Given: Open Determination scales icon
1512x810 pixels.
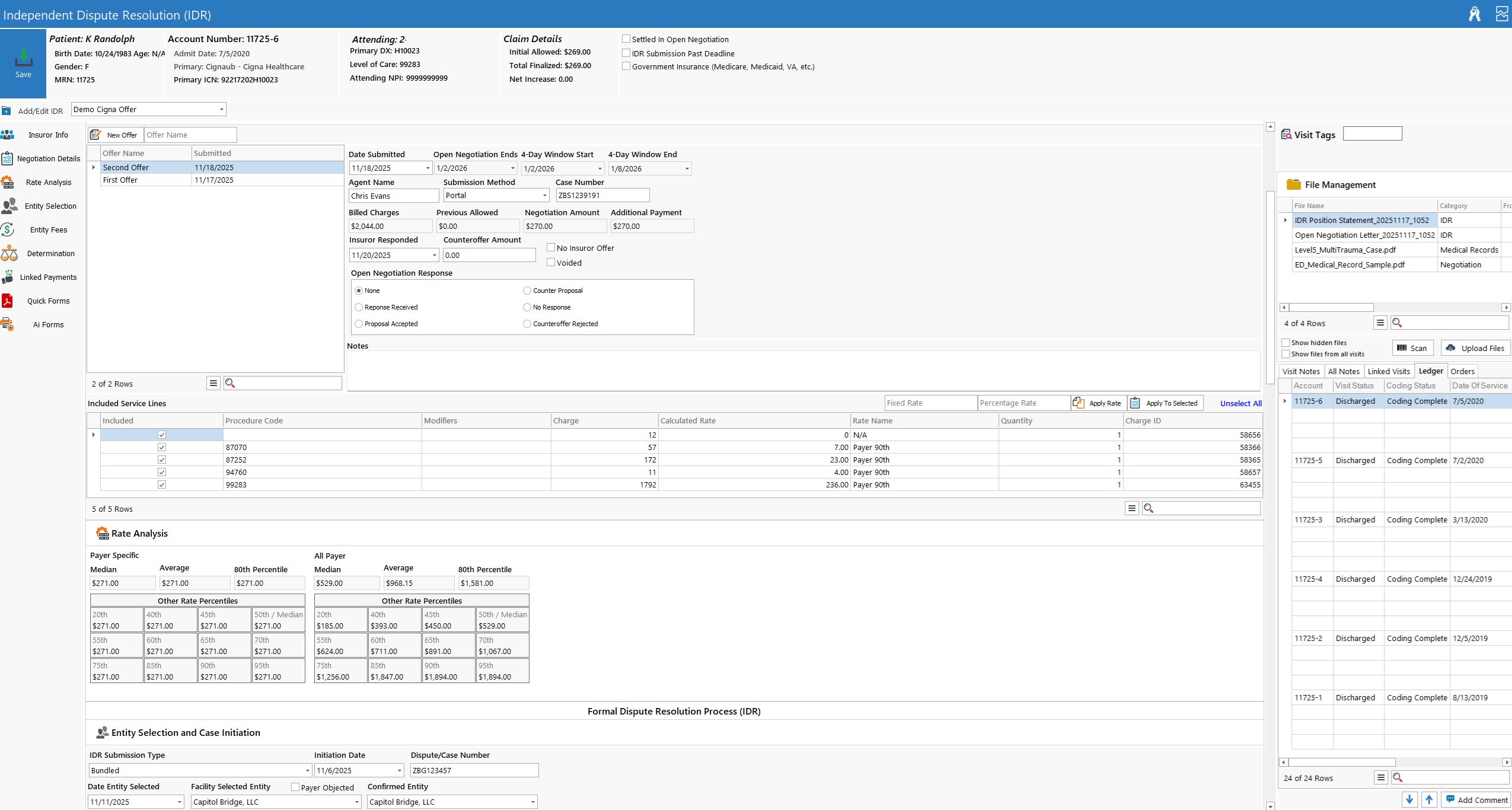Looking at the screenshot, I should [9, 254].
